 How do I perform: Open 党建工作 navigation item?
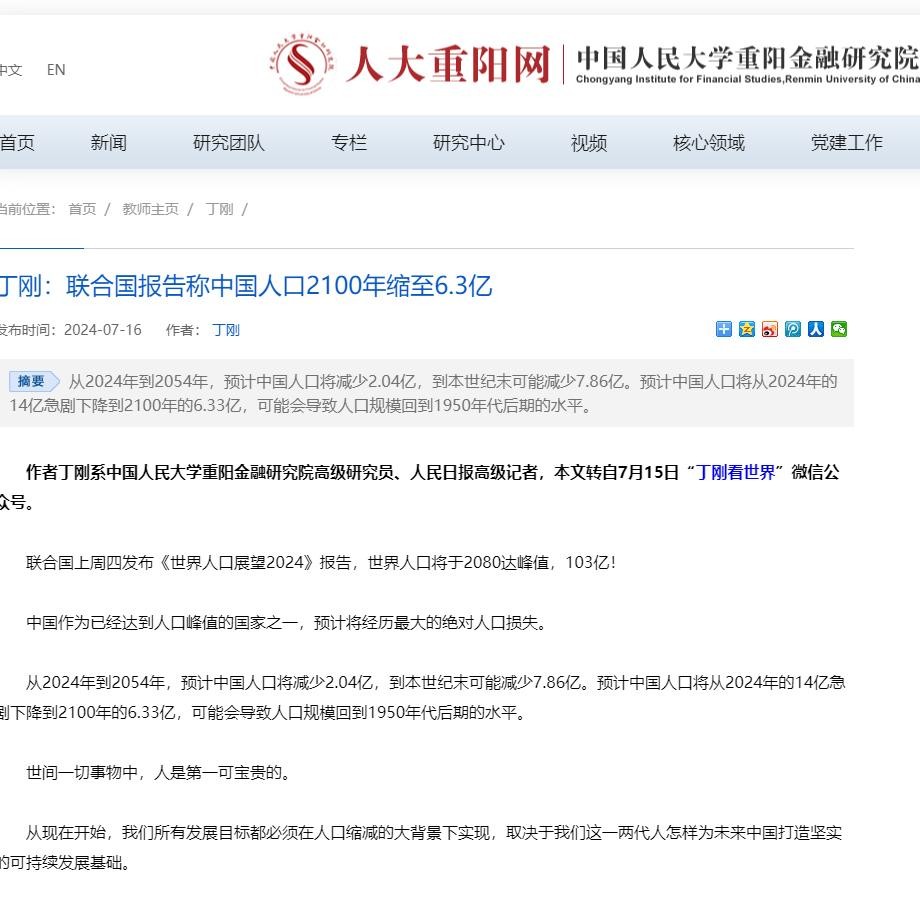pyautogui.click(x=846, y=143)
